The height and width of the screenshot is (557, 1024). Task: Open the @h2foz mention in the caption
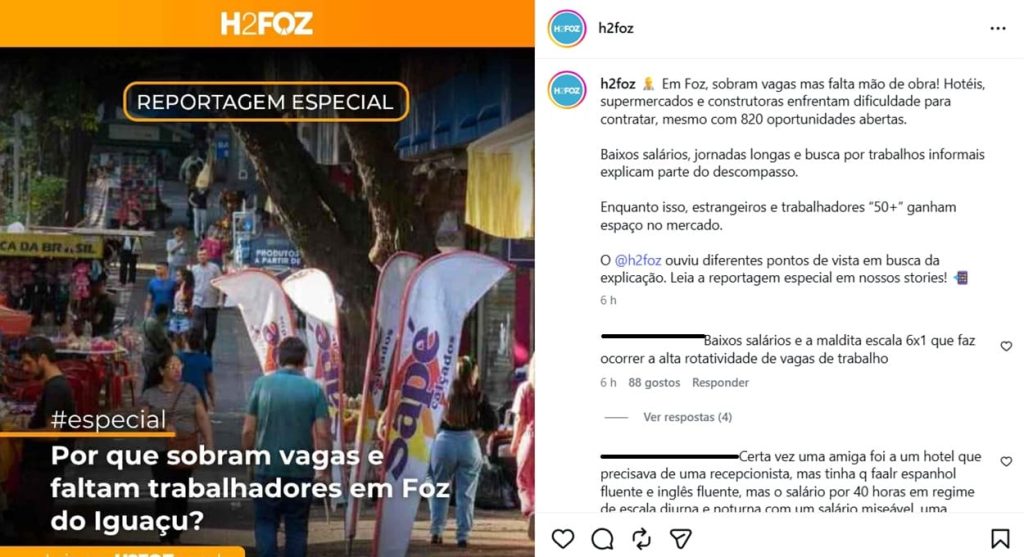pos(637,260)
